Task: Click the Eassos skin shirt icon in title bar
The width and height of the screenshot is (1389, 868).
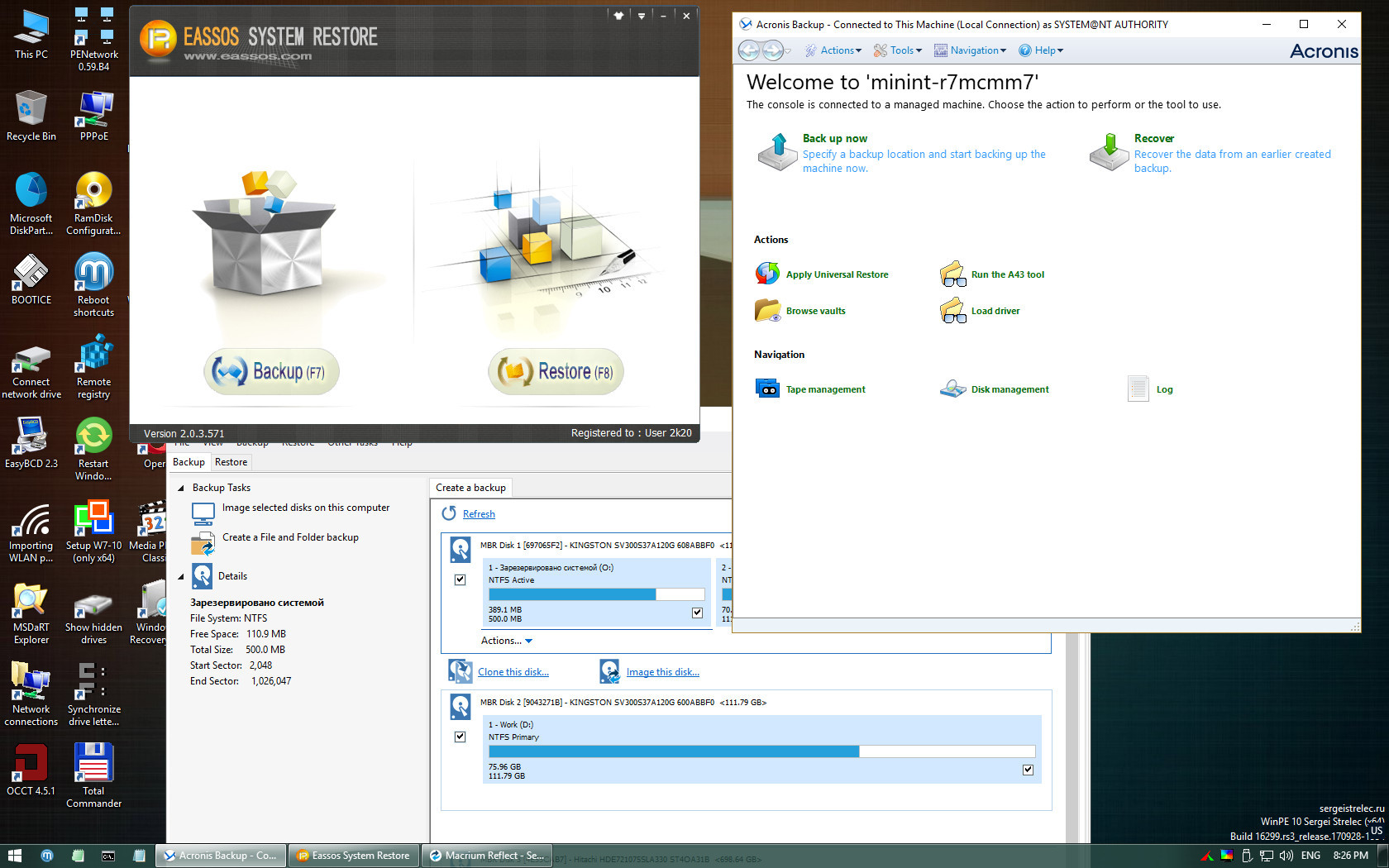Action: coord(618,16)
